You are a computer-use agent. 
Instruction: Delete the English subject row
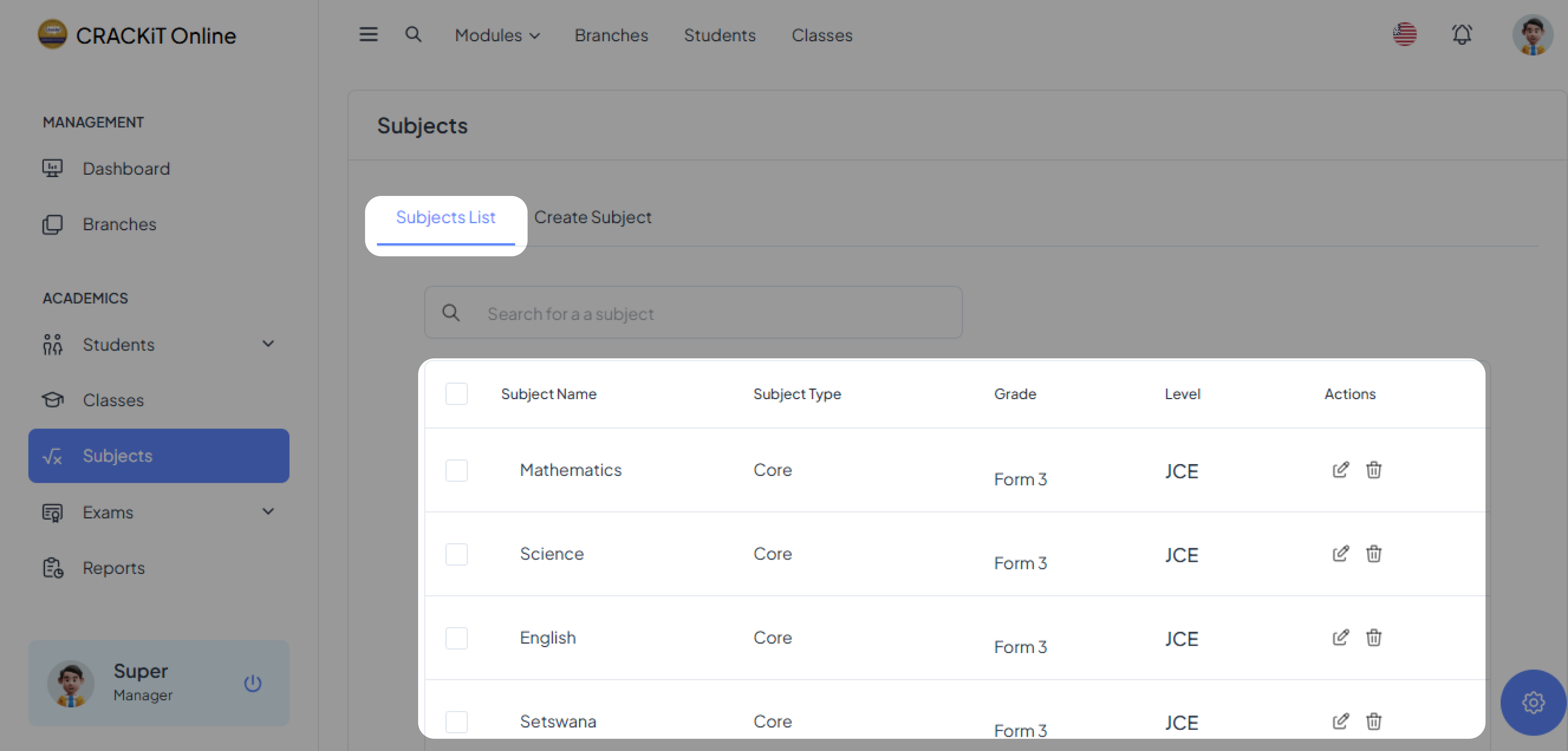(x=1374, y=638)
